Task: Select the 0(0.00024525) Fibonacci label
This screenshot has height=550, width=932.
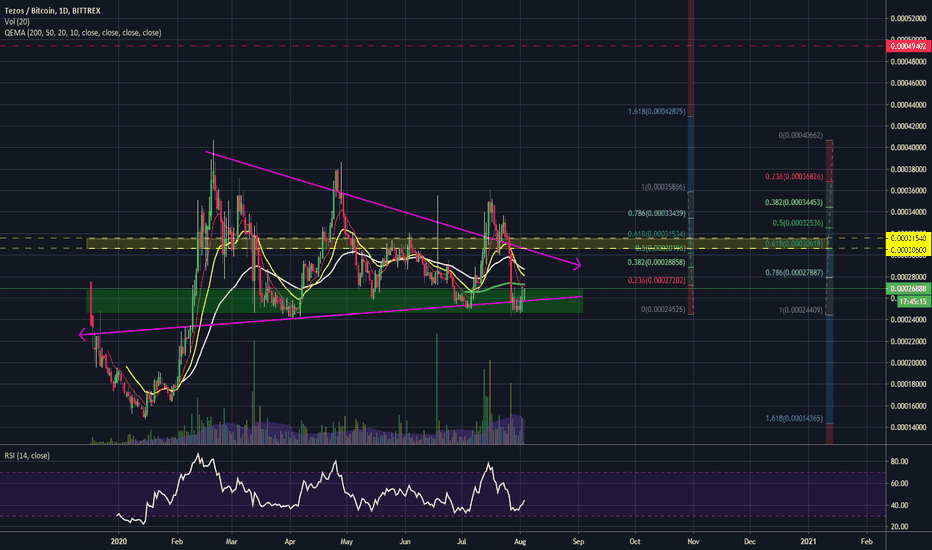Action: pyautogui.click(x=663, y=310)
